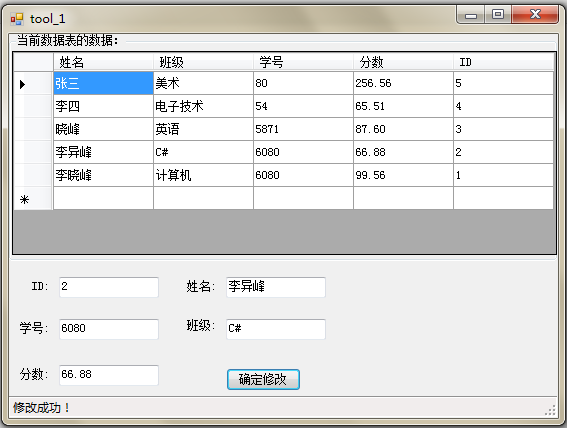Minimize the tool_1 window

470,15
